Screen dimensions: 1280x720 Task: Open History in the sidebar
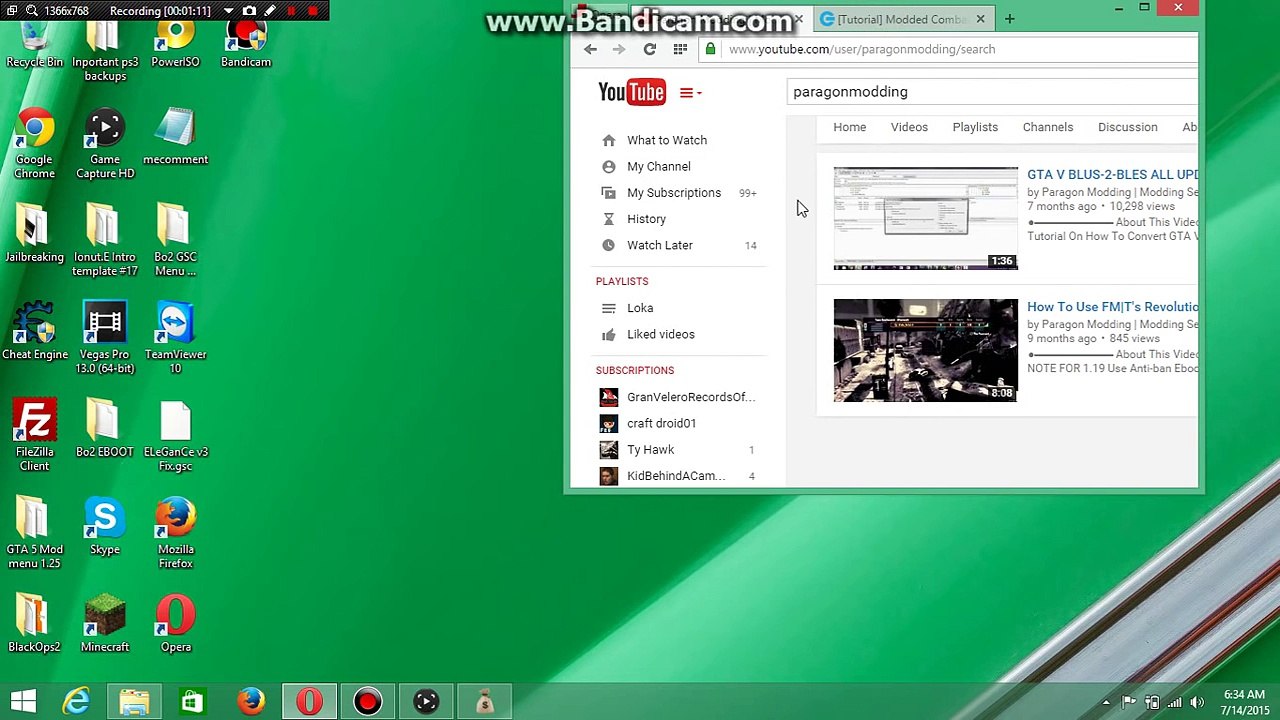click(x=646, y=219)
